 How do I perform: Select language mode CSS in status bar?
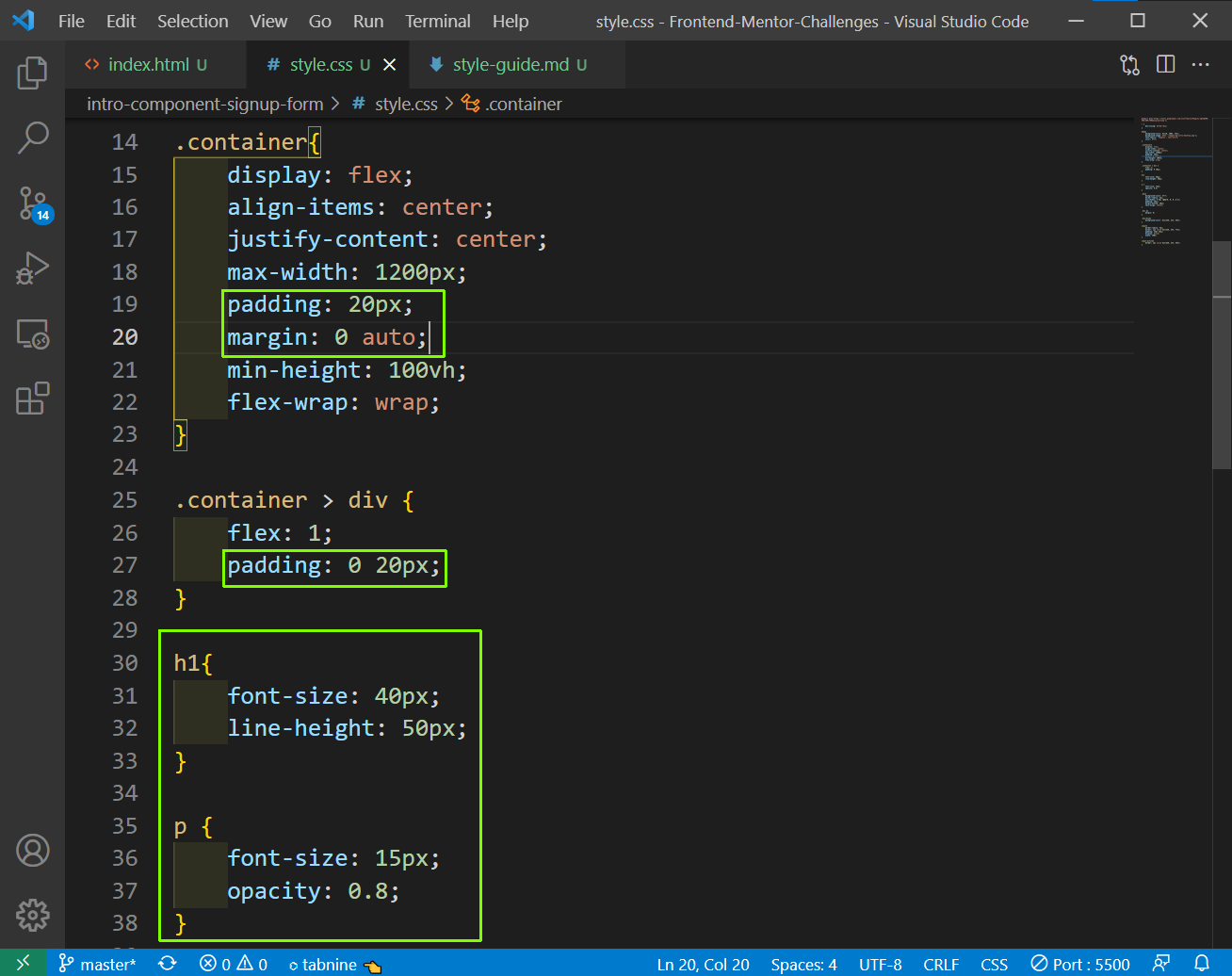(994, 964)
